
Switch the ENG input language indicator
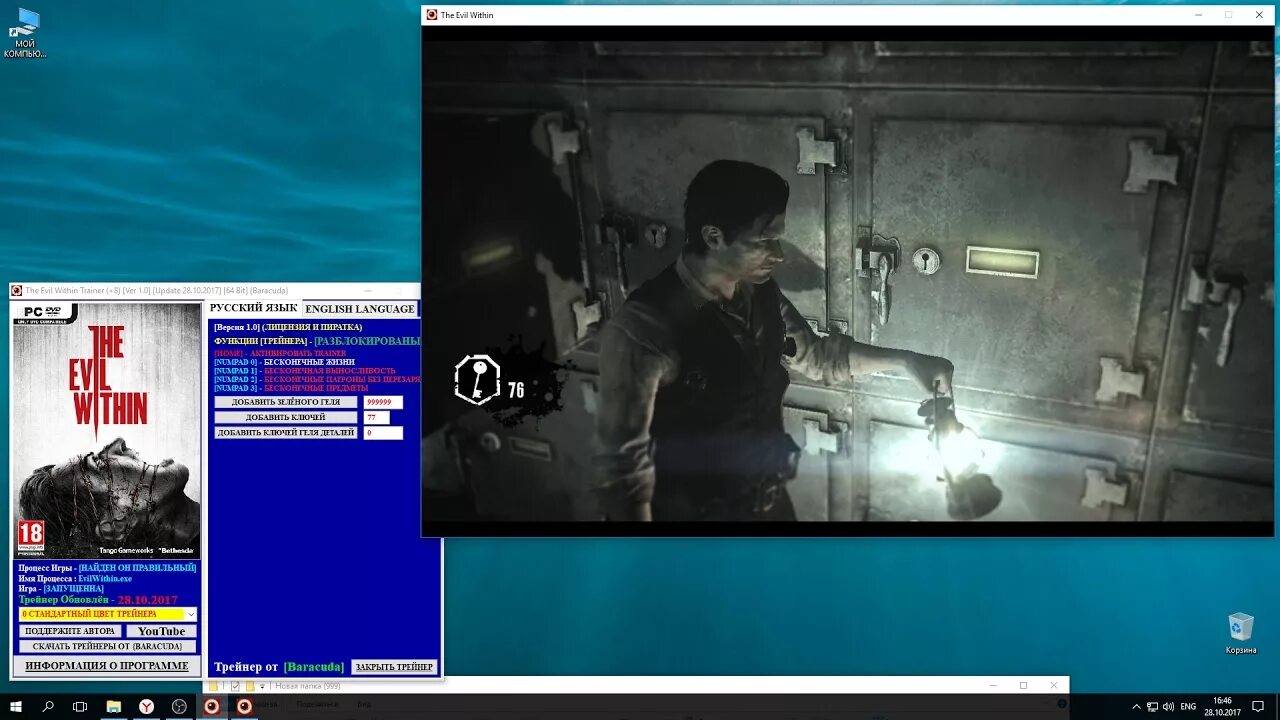click(1188, 707)
